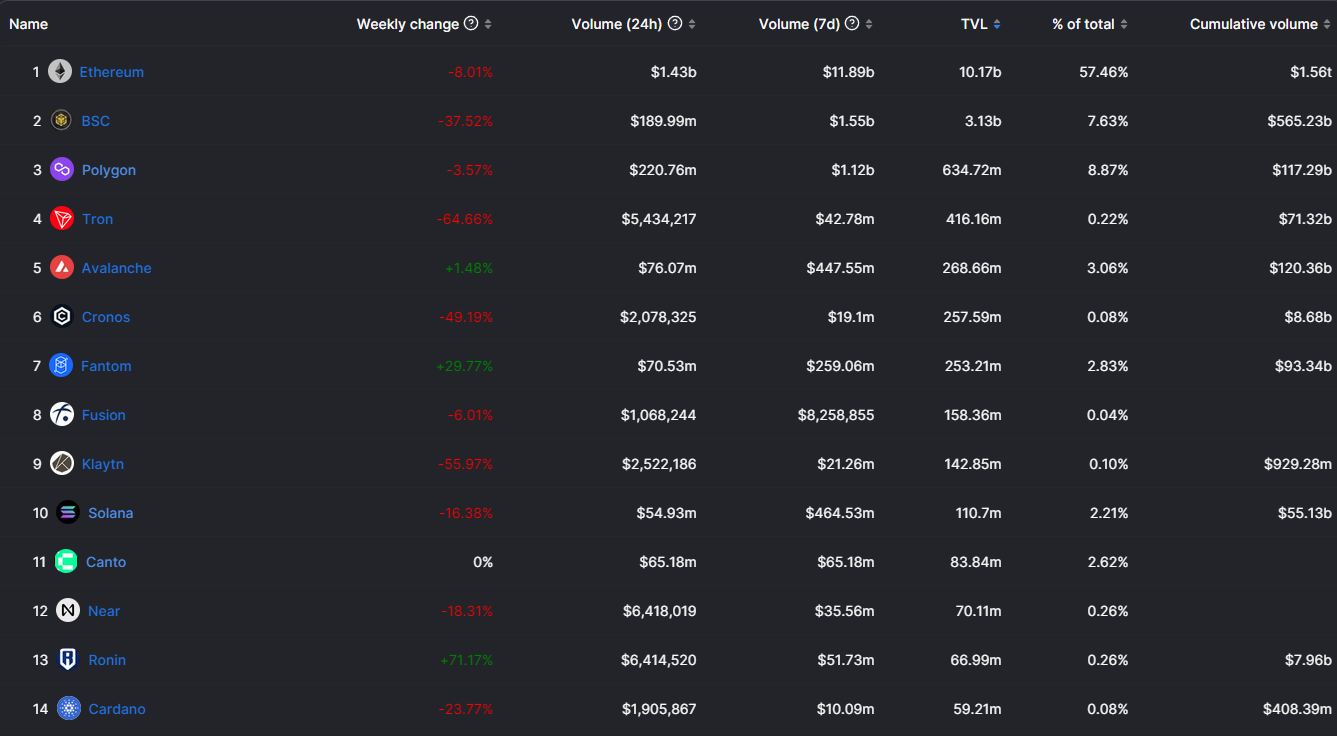Click the Polygon chain logo icon
The image size is (1337, 736).
62,170
